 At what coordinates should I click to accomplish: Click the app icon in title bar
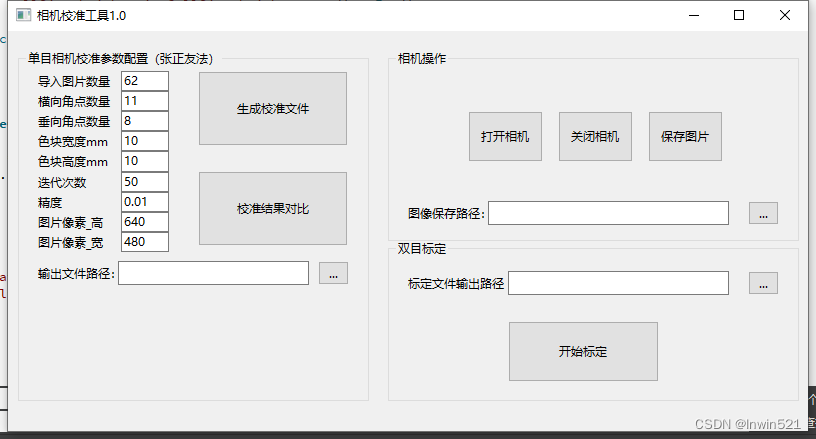pyautogui.click(x=23, y=15)
